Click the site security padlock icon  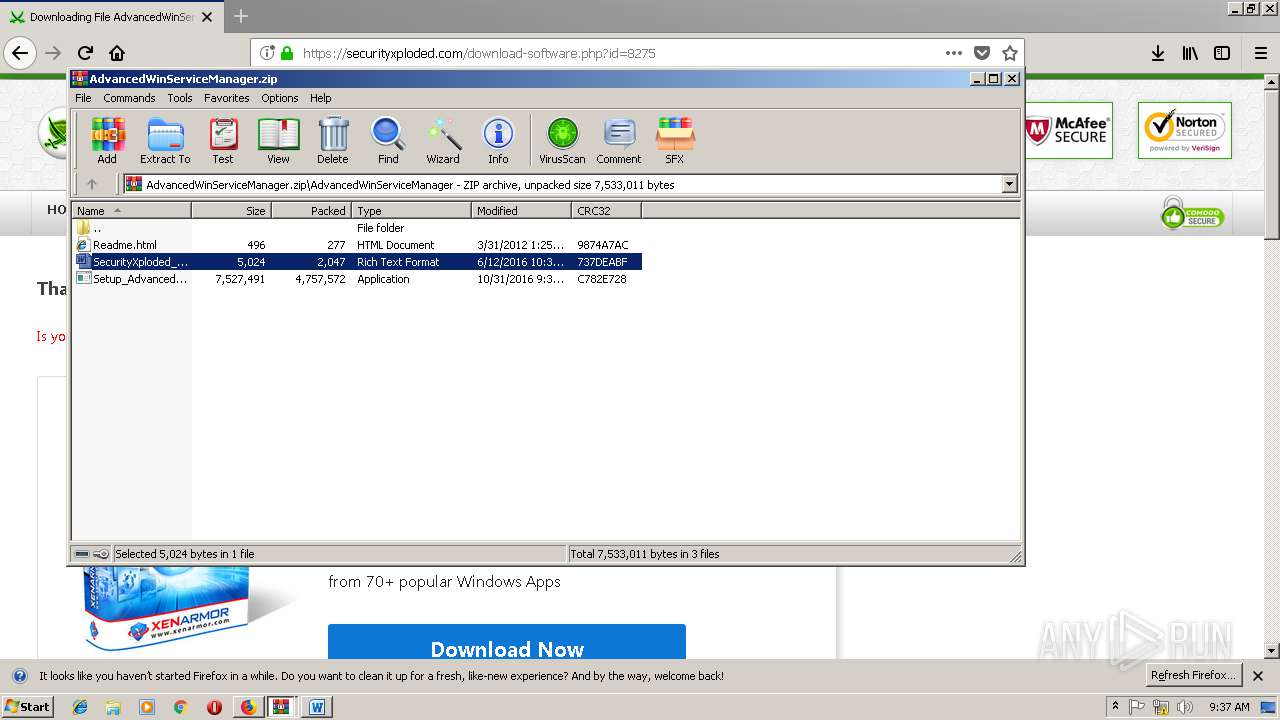[287, 53]
